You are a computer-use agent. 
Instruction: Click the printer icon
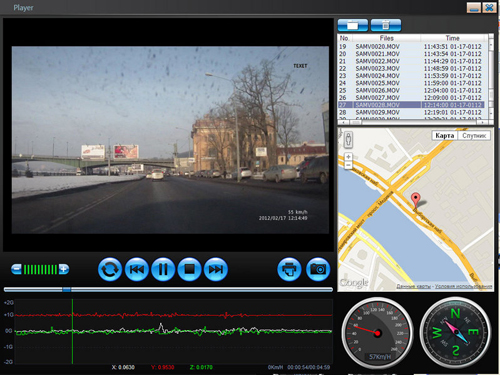tap(289, 269)
